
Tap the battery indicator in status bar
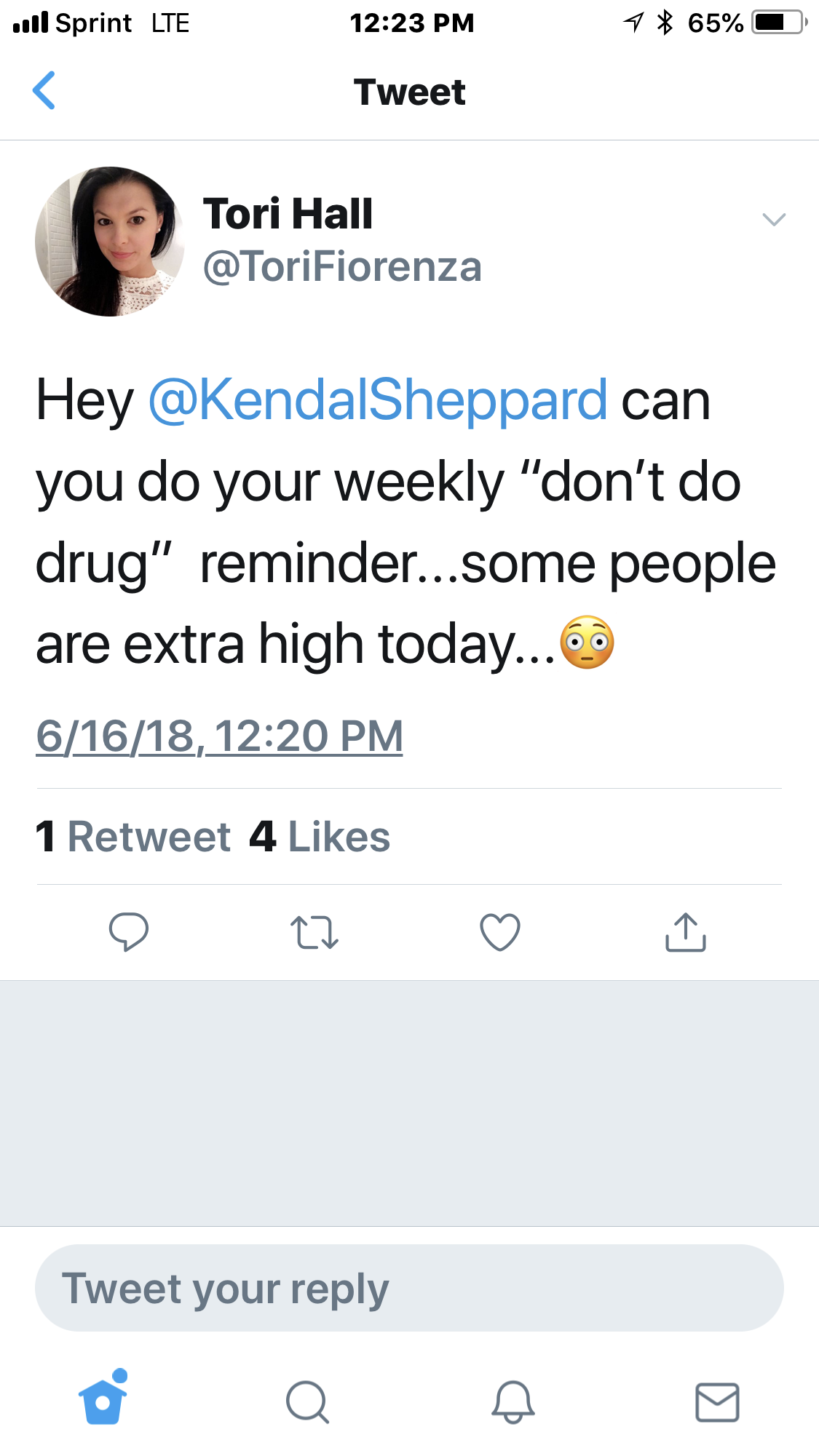pyautogui.click(x=780, y=23)
